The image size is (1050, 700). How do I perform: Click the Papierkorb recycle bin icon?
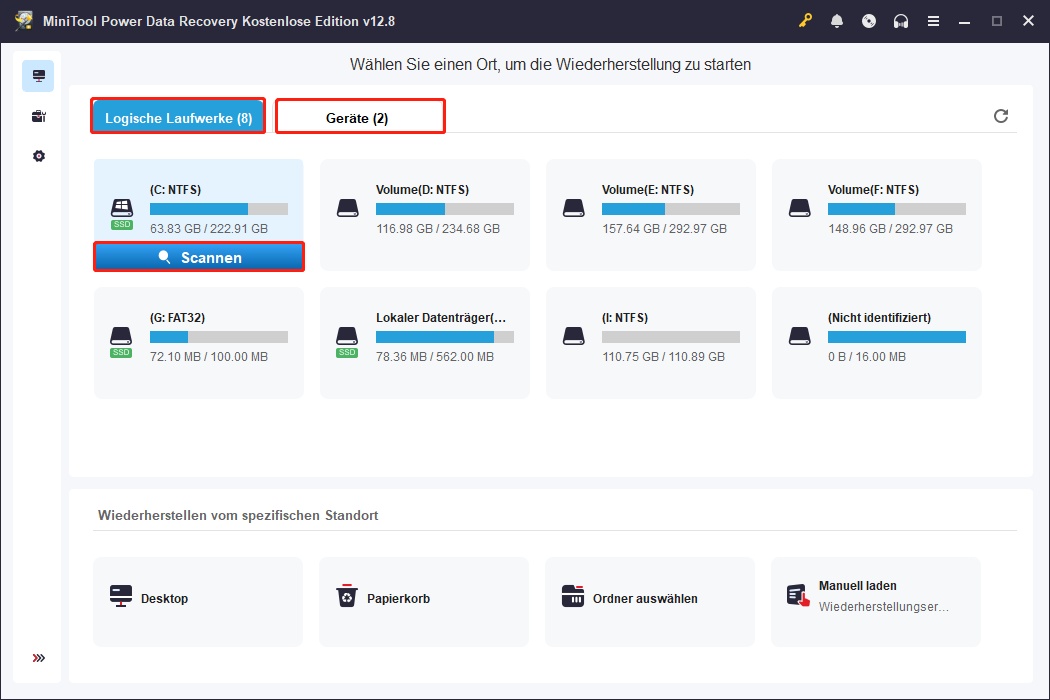click(x=347, y=596)
